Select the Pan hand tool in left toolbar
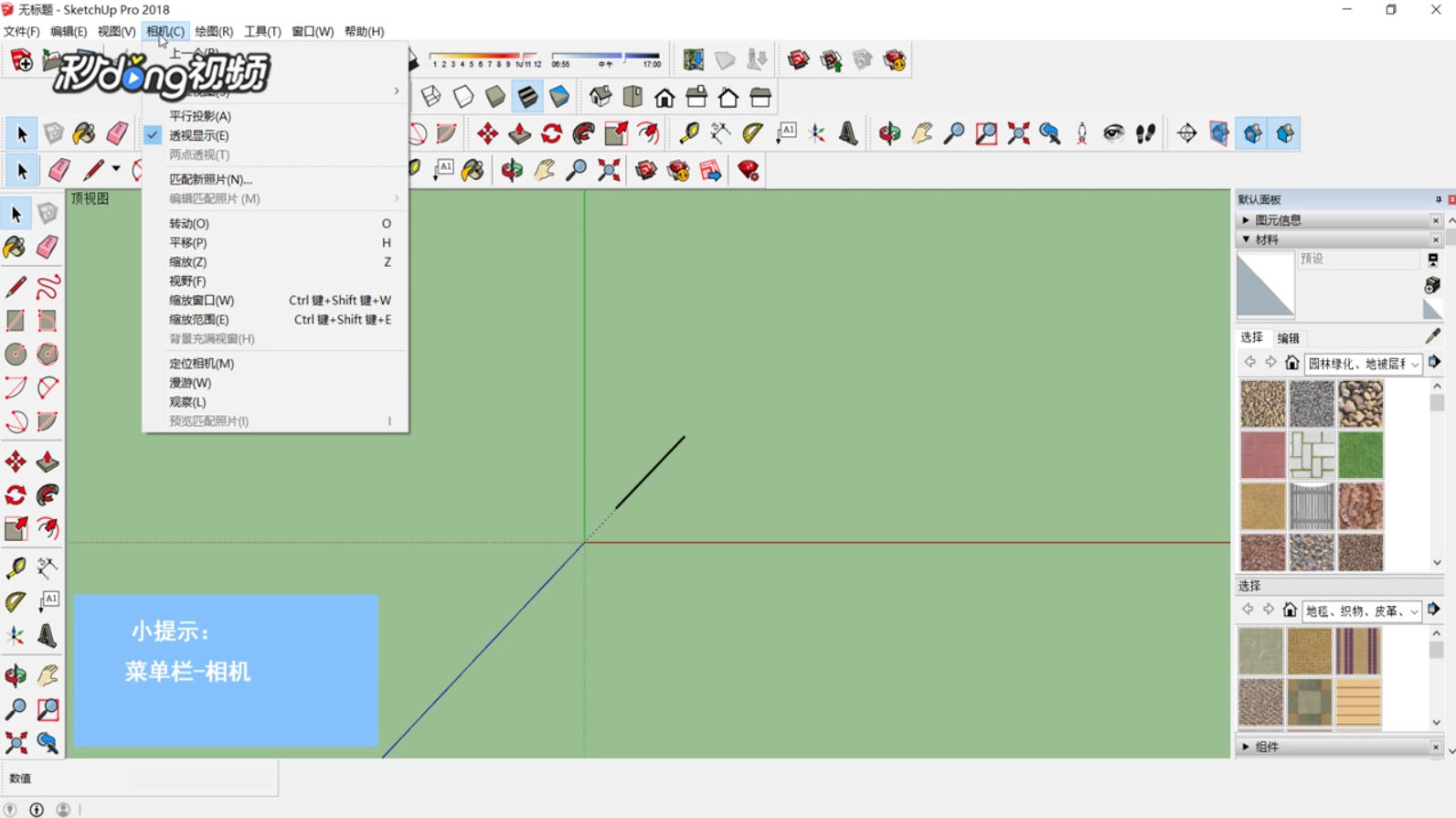Screen dimensions: 1456x818 click(x=48, y=675)
